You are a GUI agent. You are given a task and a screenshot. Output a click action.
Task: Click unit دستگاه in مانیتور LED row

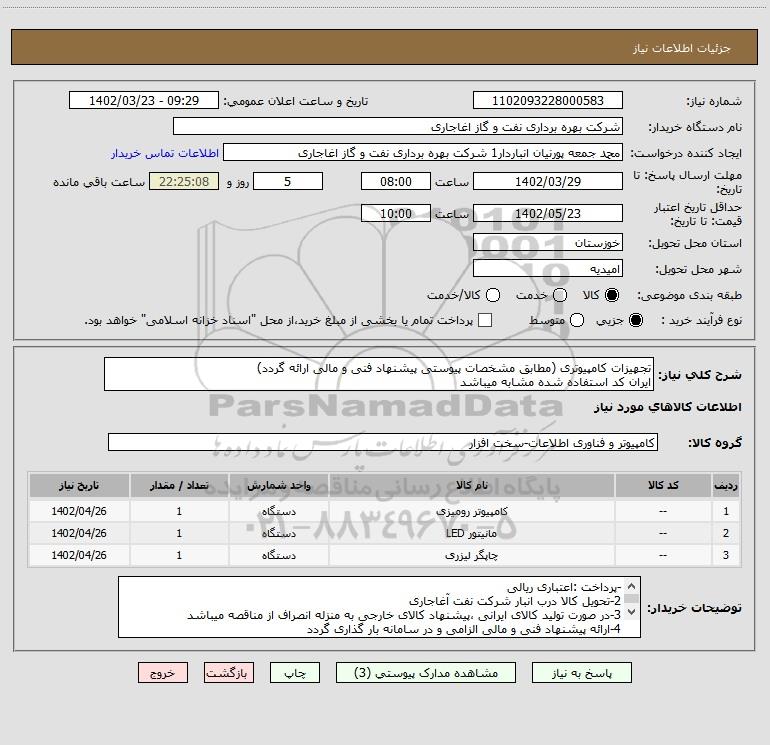(x=278, y=533)
